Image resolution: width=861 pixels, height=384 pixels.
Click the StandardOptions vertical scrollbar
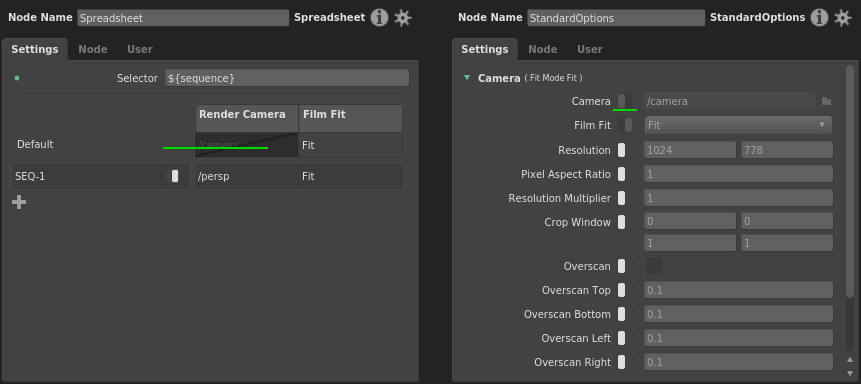(x=850, y=181)
